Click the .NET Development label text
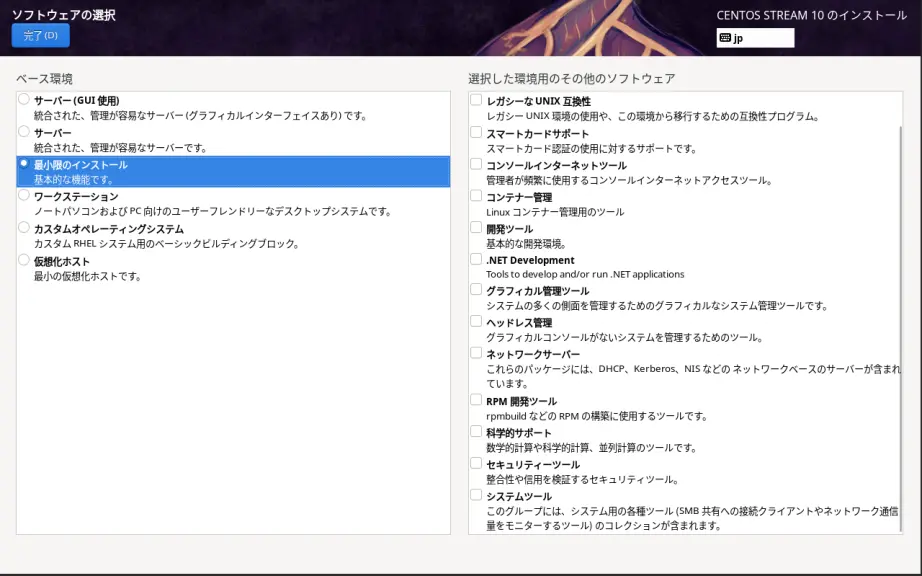922x576 pixels. click(x=530, y=260)
